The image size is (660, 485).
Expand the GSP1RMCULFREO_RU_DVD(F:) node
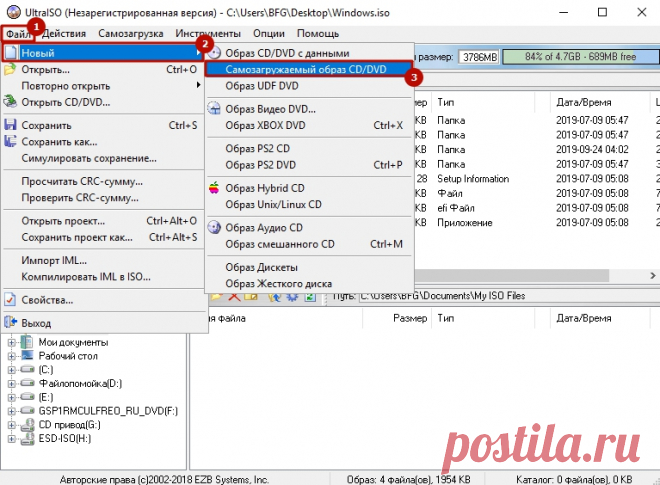pos(12,411)
